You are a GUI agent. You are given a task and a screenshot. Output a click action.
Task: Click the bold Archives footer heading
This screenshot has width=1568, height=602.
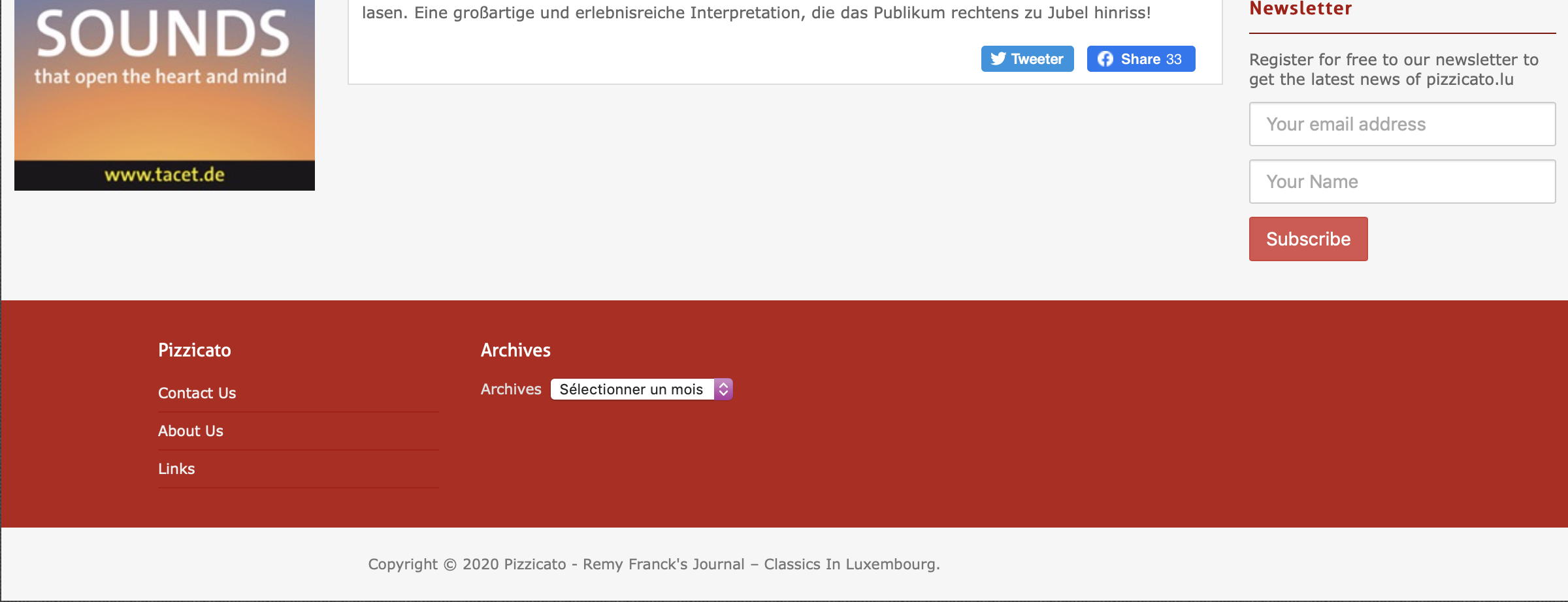pyautogui.click(x=515, y=351)
